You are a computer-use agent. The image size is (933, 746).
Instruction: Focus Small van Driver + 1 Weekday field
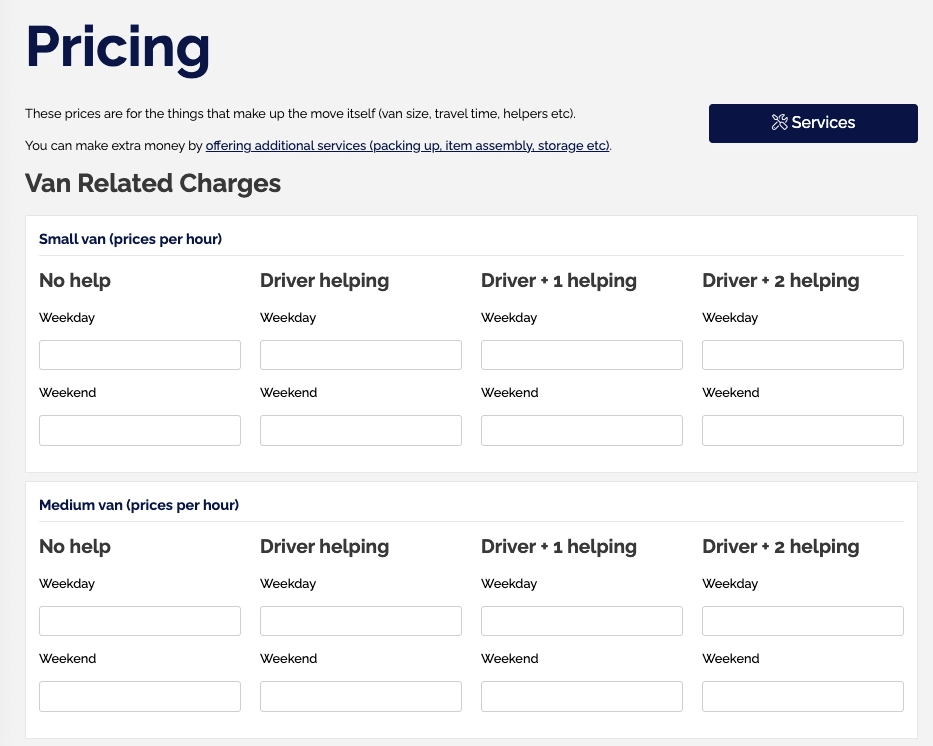coord(582,355)
